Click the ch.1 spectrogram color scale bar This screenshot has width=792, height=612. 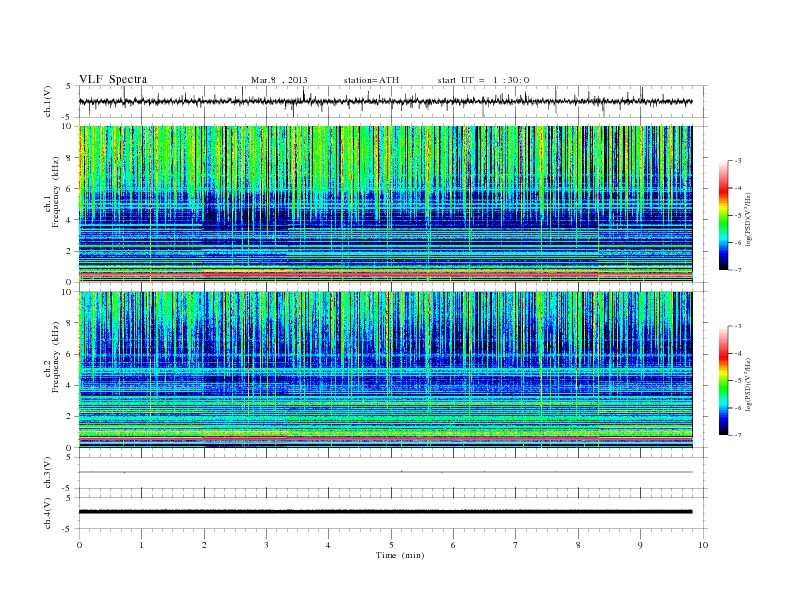click(723, 215)
